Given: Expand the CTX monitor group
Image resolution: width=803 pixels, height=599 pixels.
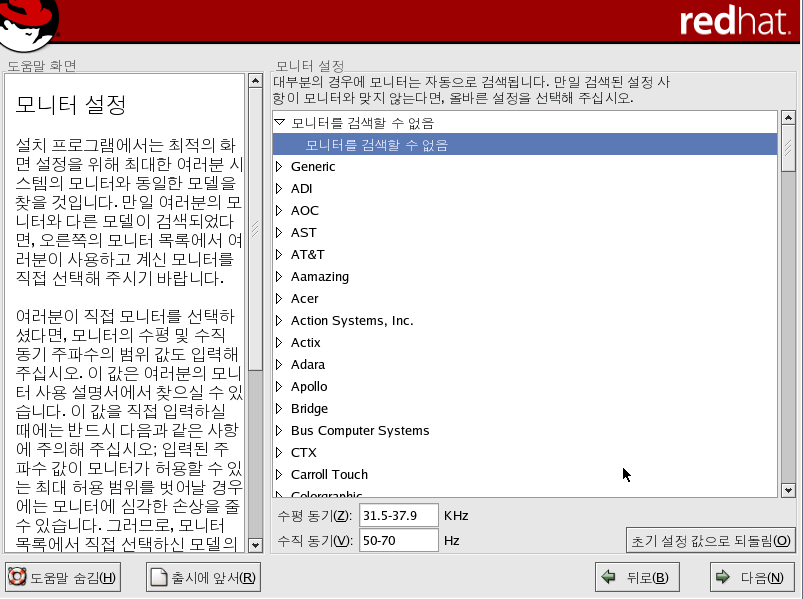Looking at the screenshot, I should pyautogui.click(x=279, y=453).
